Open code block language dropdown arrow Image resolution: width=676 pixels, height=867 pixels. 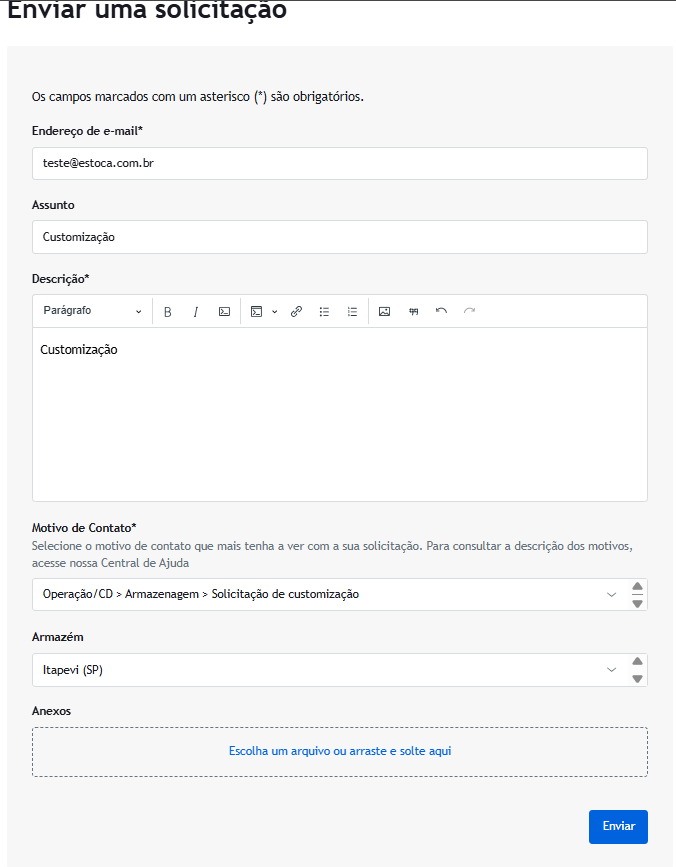click(x=274, y=312)
